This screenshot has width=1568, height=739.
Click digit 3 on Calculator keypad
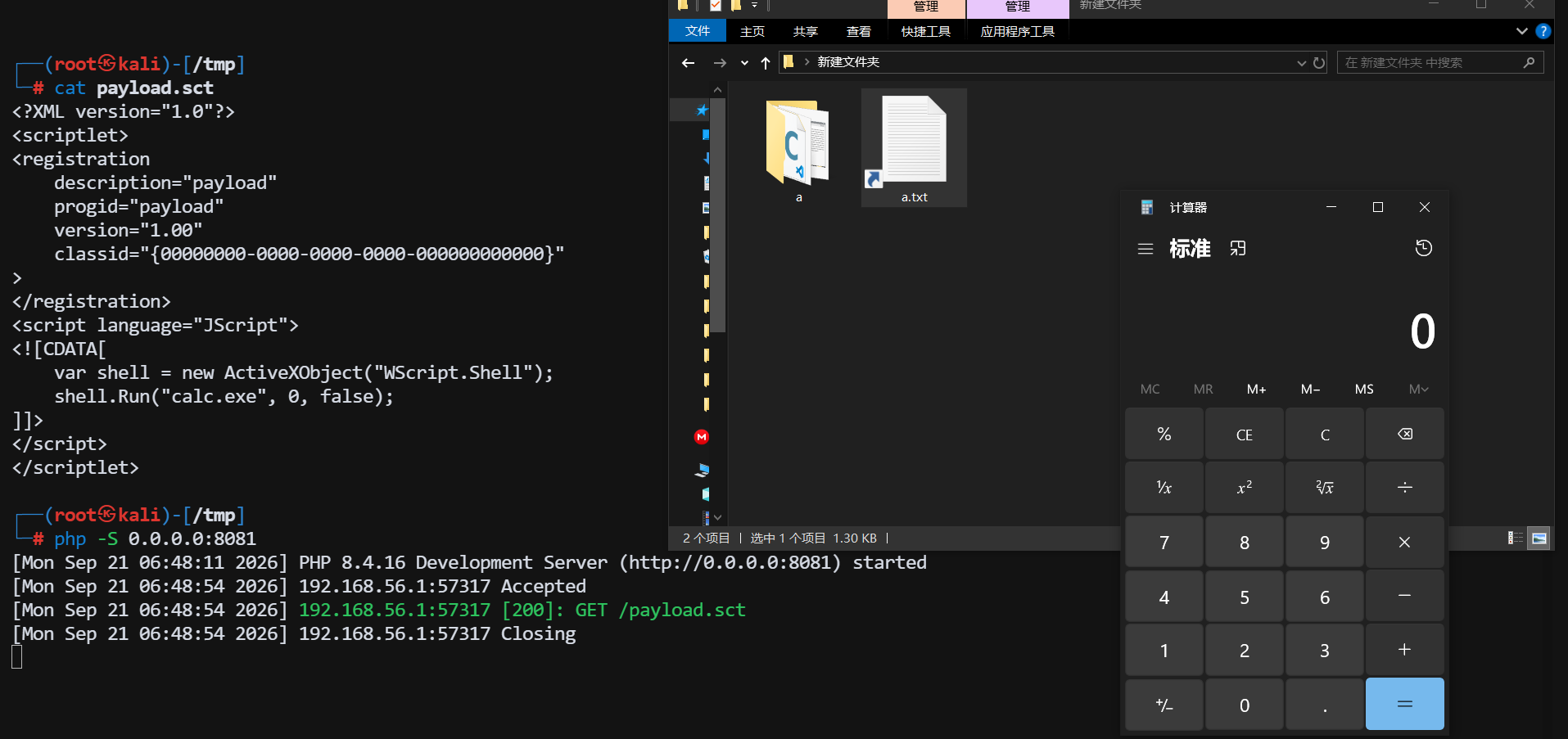point(1325,650)
